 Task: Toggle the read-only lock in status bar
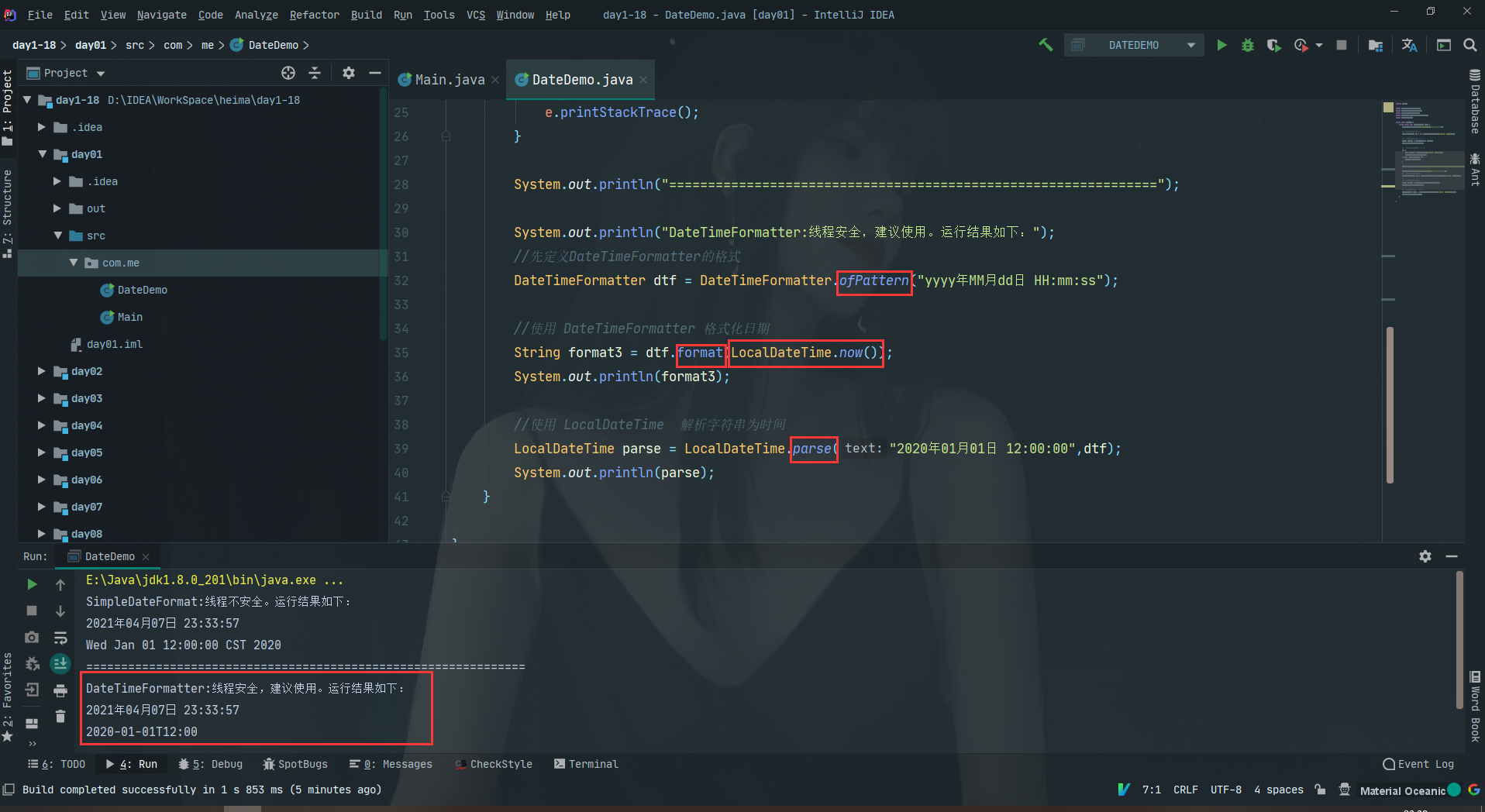[x=1320, y=790]
